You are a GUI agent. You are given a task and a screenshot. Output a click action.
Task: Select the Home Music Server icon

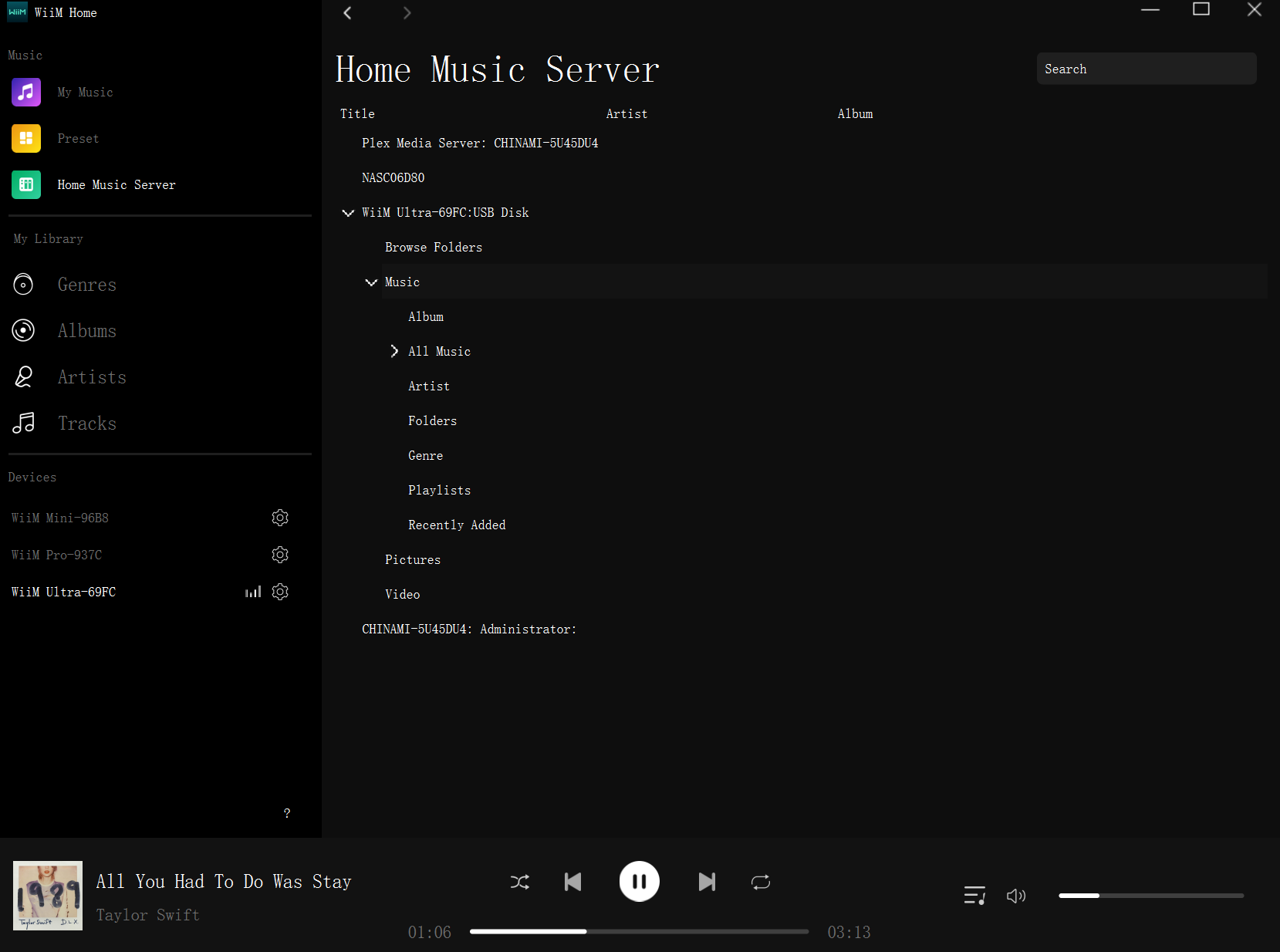coord(25,184)
